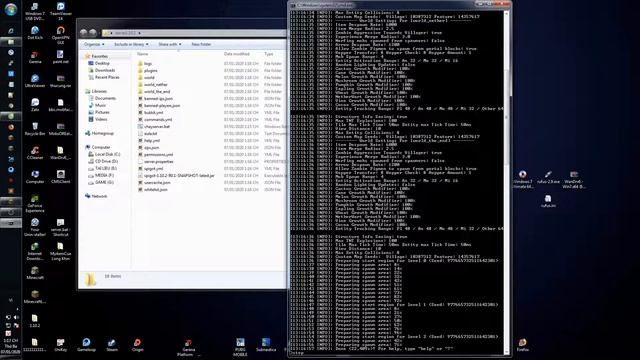The image size is (640, 360).
Task: Select GAME (G:) drive
Action: 101,182
